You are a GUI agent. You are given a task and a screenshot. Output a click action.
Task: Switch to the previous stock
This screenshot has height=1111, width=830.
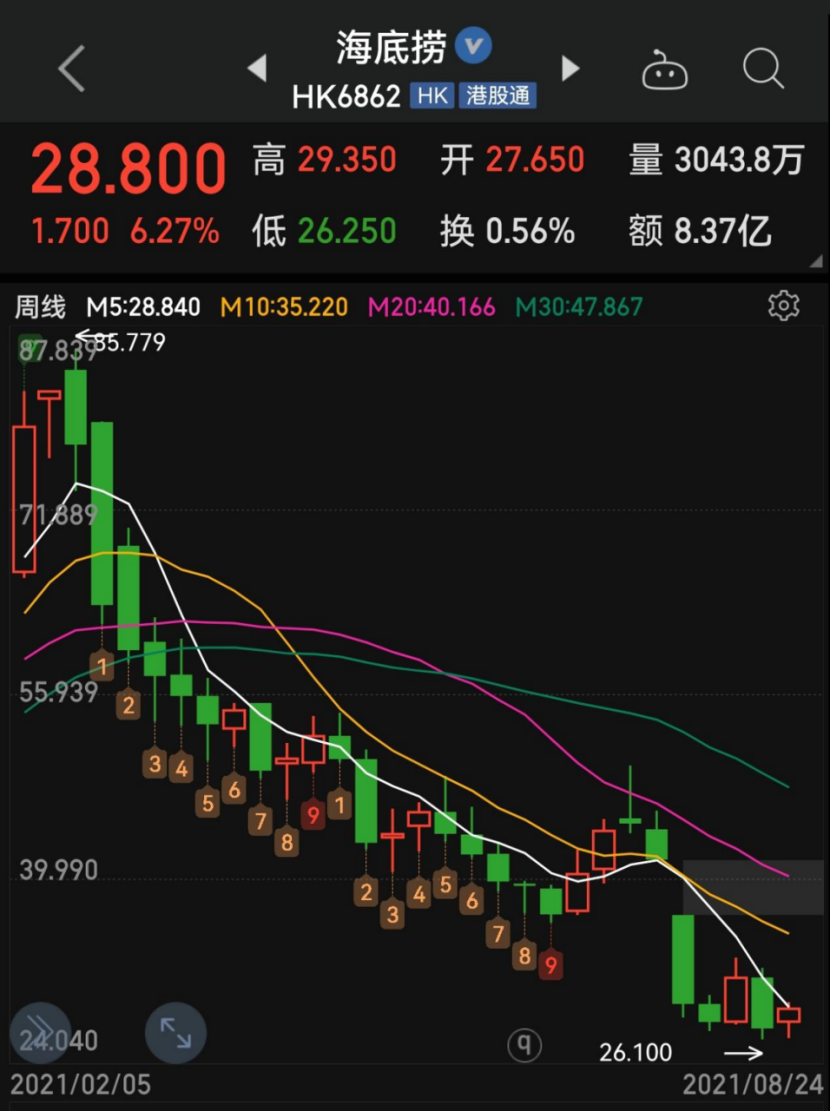(x=257, y=68)
